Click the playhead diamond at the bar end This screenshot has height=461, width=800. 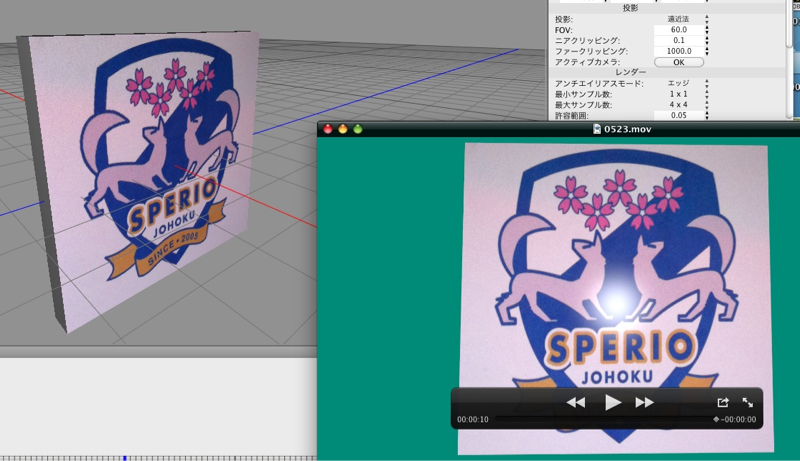[716, 419]
